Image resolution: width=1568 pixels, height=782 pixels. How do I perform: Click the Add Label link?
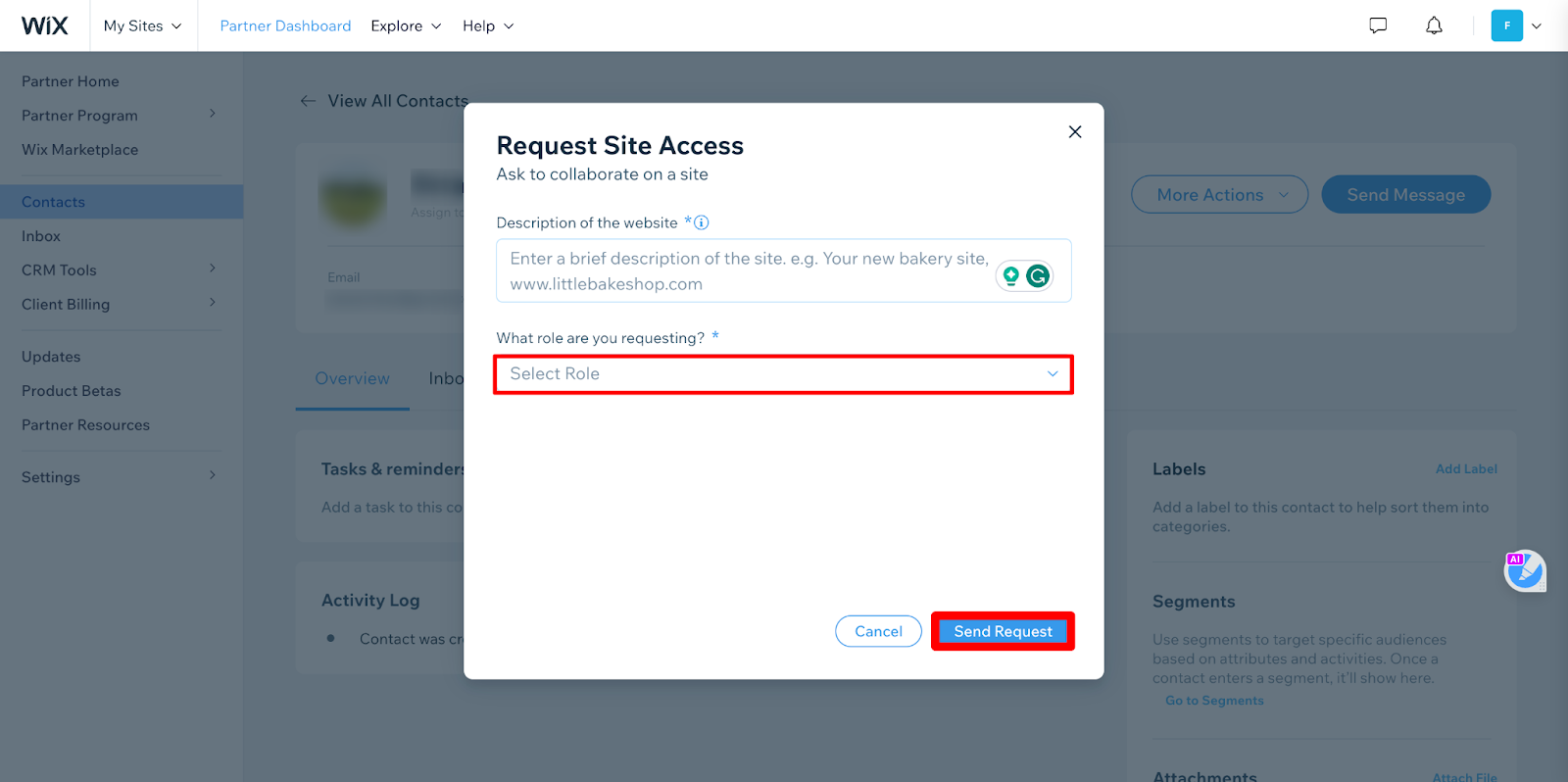point(1466,468)
